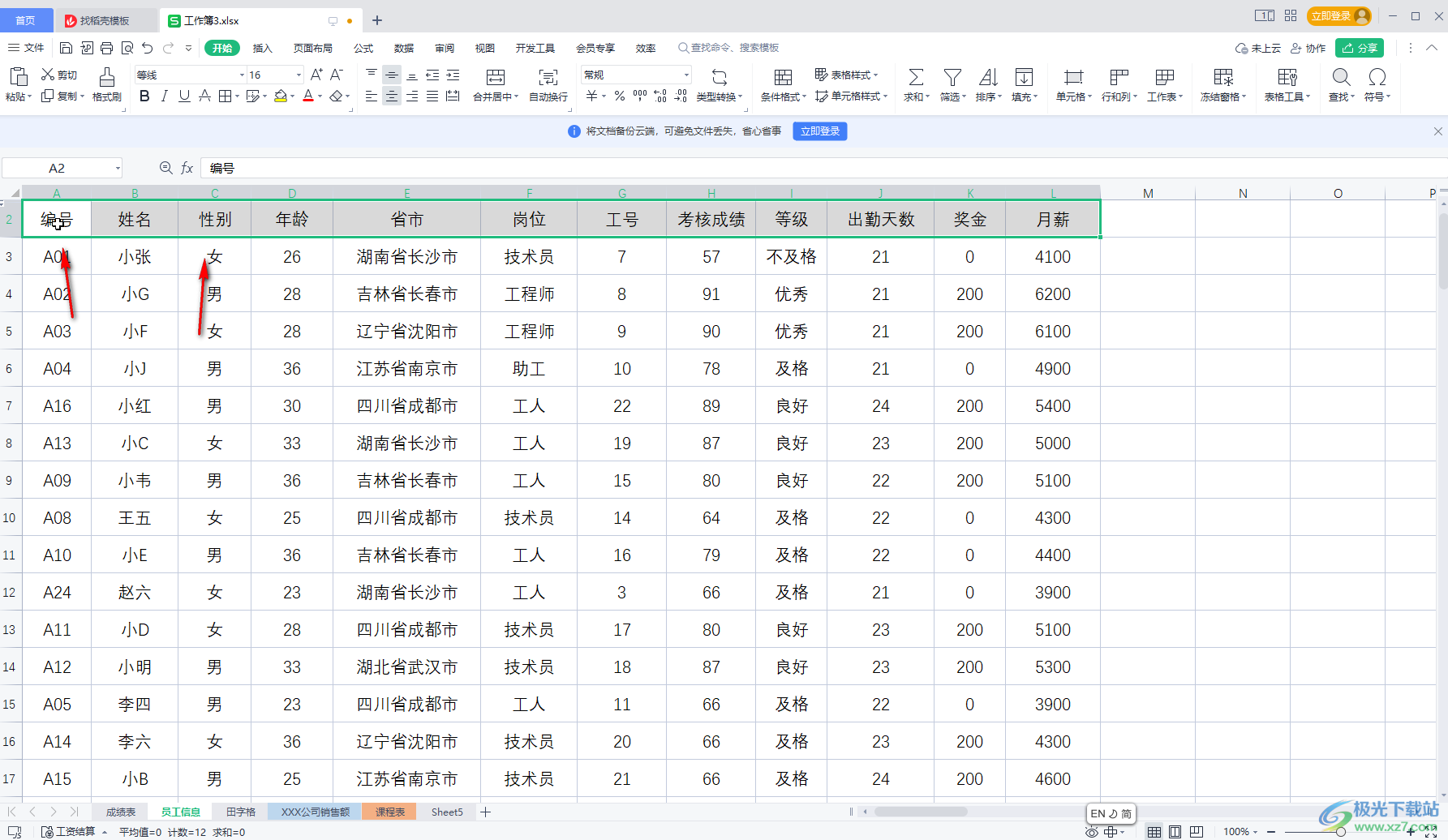Toggle eye-protection mode icon in status bar
The width and height of the screenshot is (1448, 840).
(x=1092, y=832)
